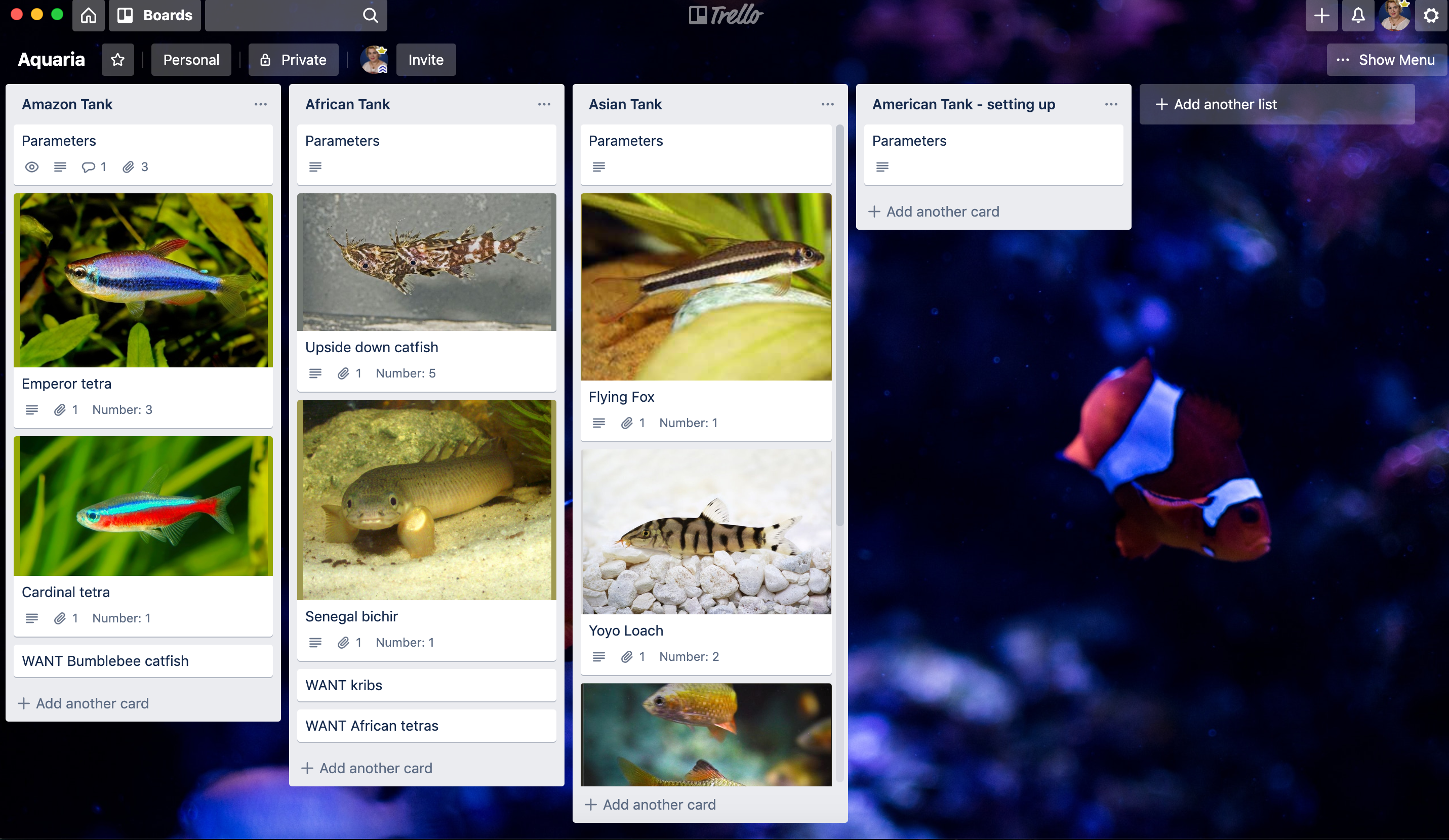This screenshot has height=840, width=1449.
Task: Click Add another list option
Action: [1214, 103]
